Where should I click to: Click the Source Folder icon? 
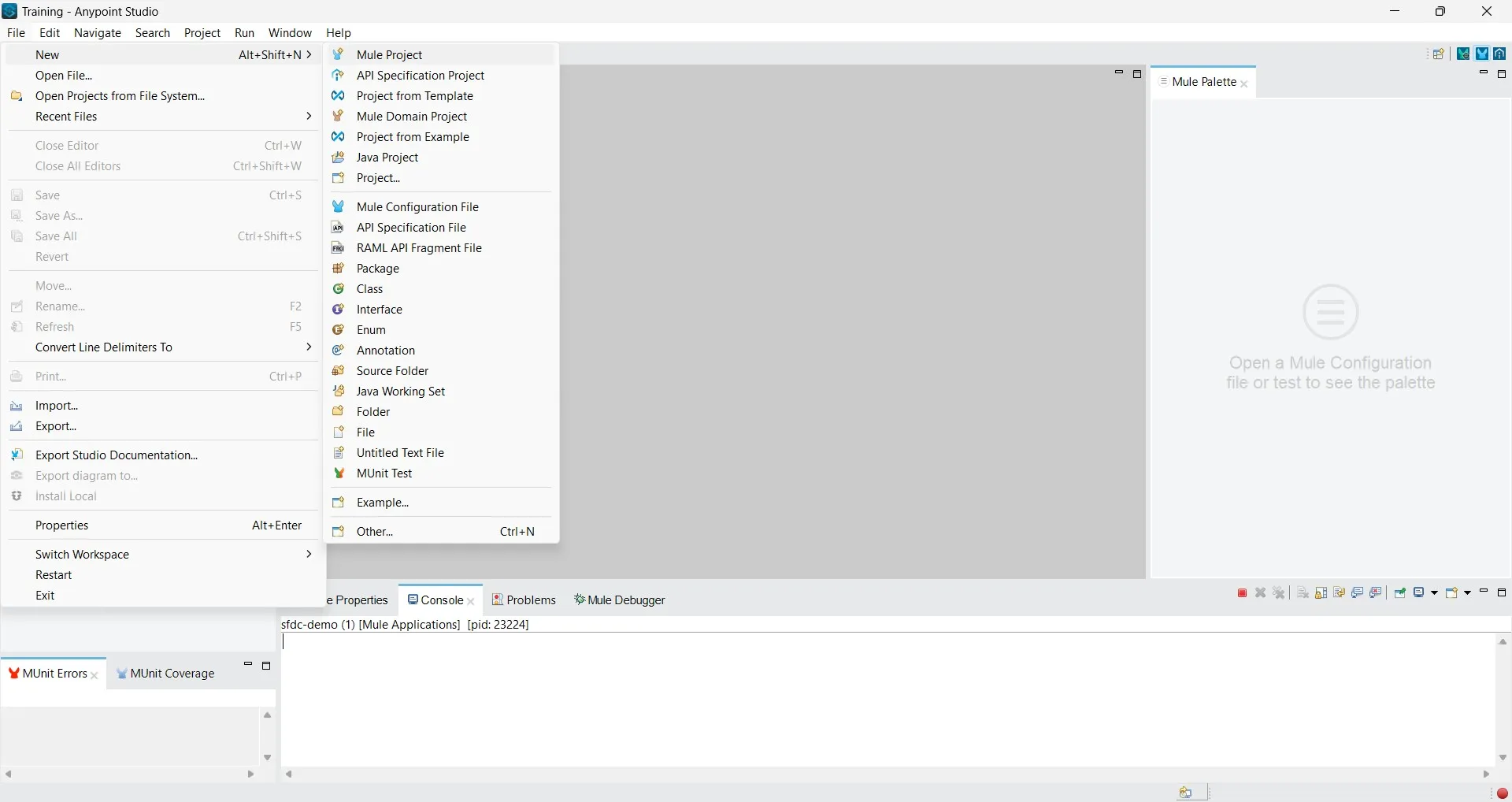[x=339, y=370]
